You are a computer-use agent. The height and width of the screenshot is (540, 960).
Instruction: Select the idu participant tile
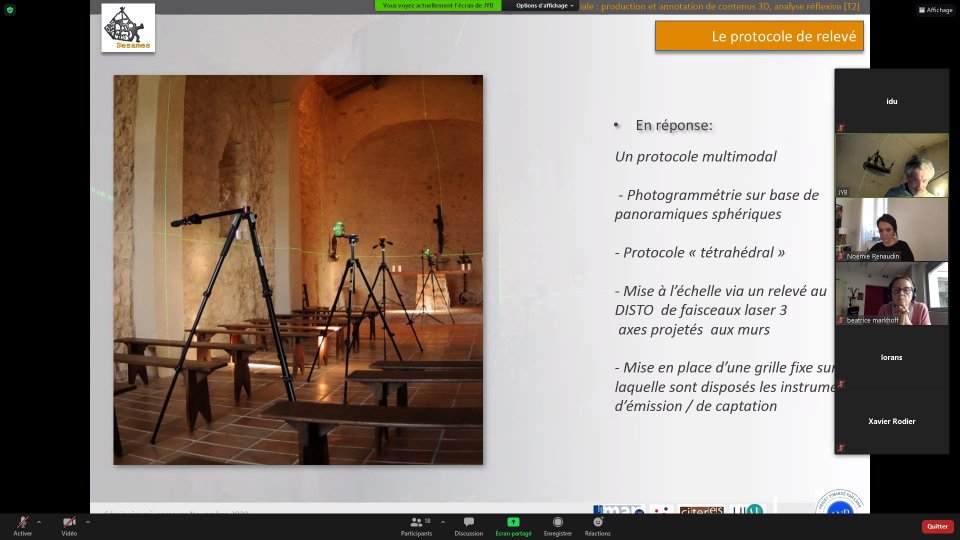891,100
